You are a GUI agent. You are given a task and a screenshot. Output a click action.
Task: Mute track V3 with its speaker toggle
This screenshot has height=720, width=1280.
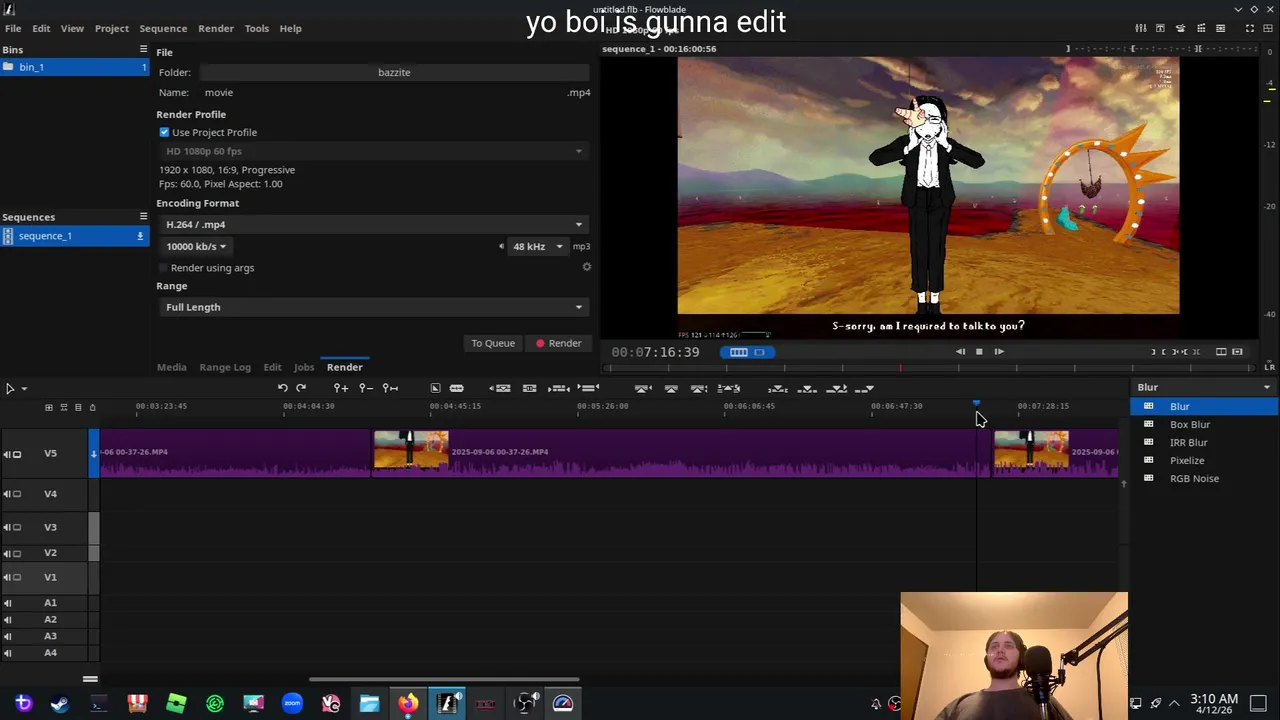coord(7,527)
